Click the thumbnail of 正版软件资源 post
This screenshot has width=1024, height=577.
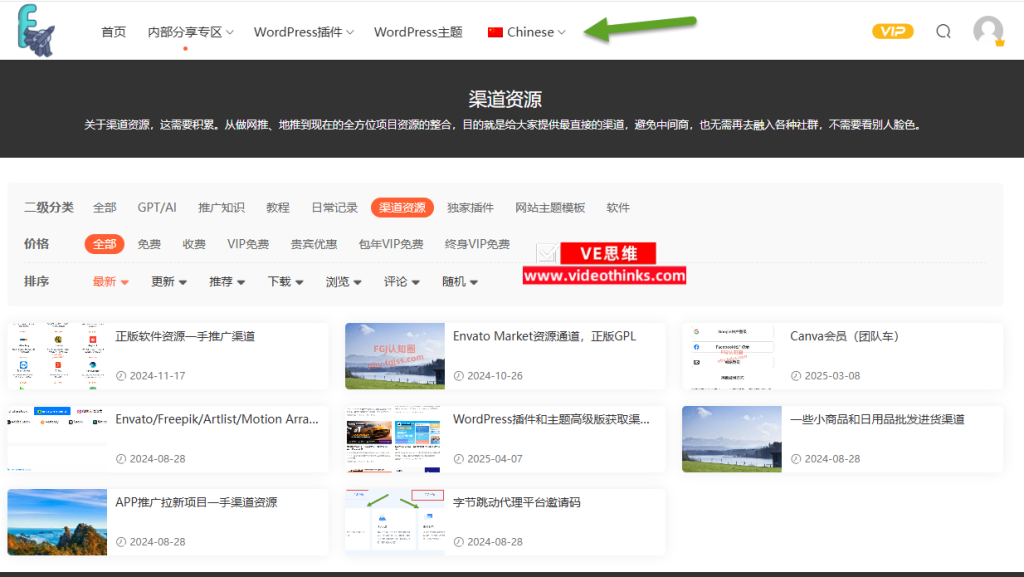tap(57, 356)
